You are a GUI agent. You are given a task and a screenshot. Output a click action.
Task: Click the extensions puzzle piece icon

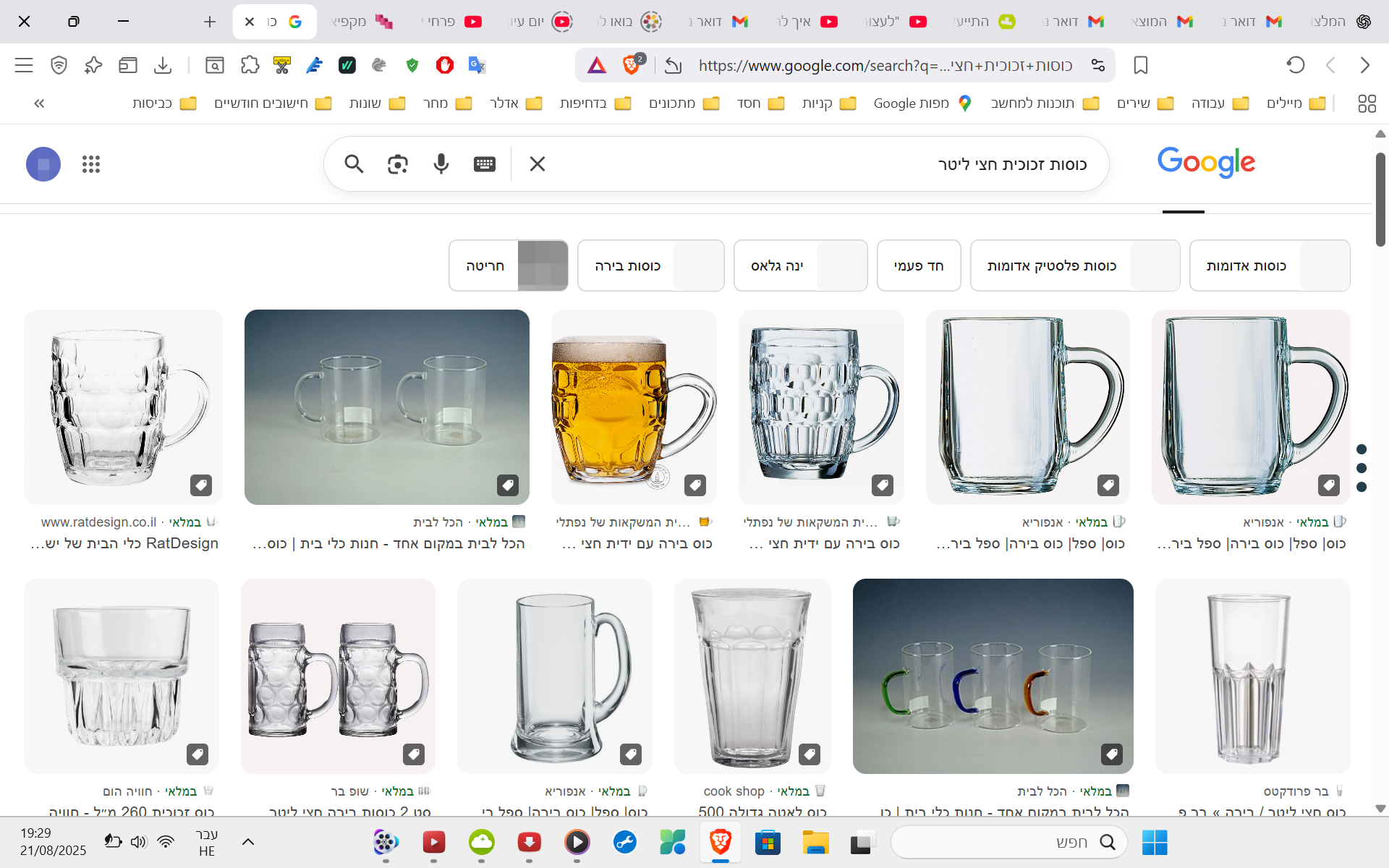click(250, 65)
